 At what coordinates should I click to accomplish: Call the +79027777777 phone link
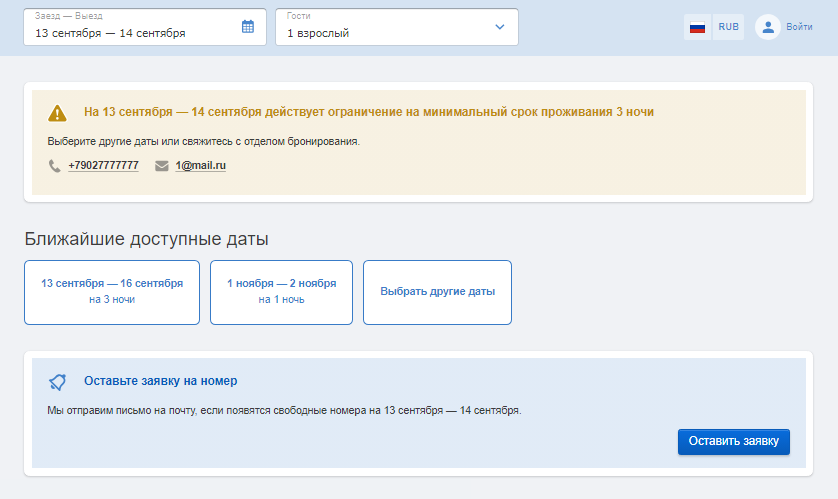tap(103, 166)
